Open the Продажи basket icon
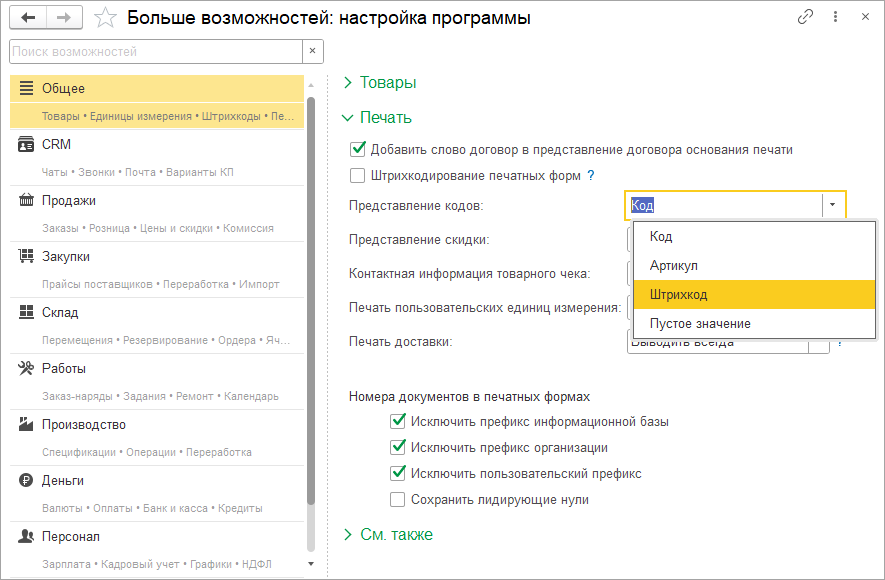Screen dimensions: 885x580 pyautogui.click(x=27, y=201)
